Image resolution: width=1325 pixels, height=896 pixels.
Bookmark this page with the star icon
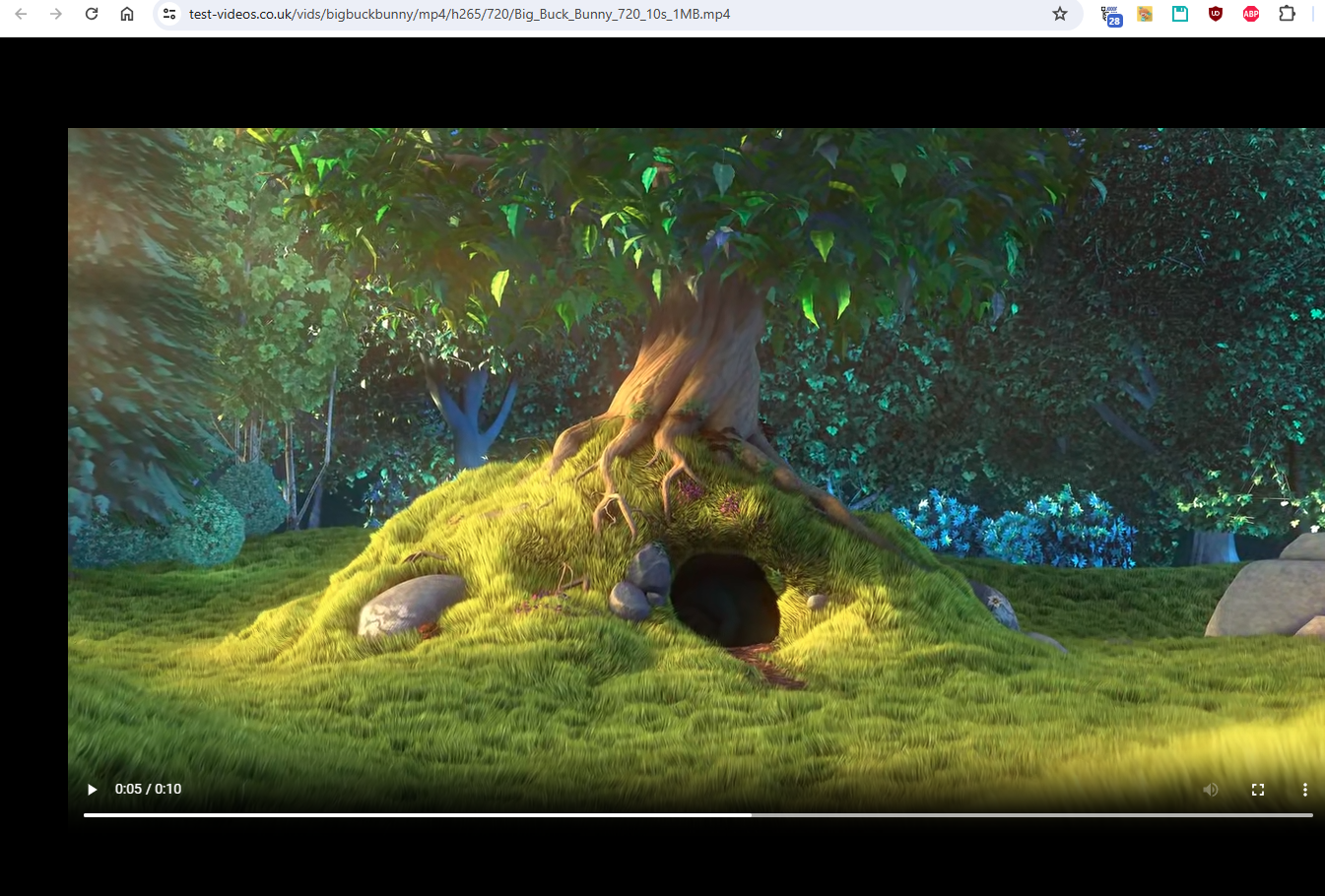[x=1060, y=14]
